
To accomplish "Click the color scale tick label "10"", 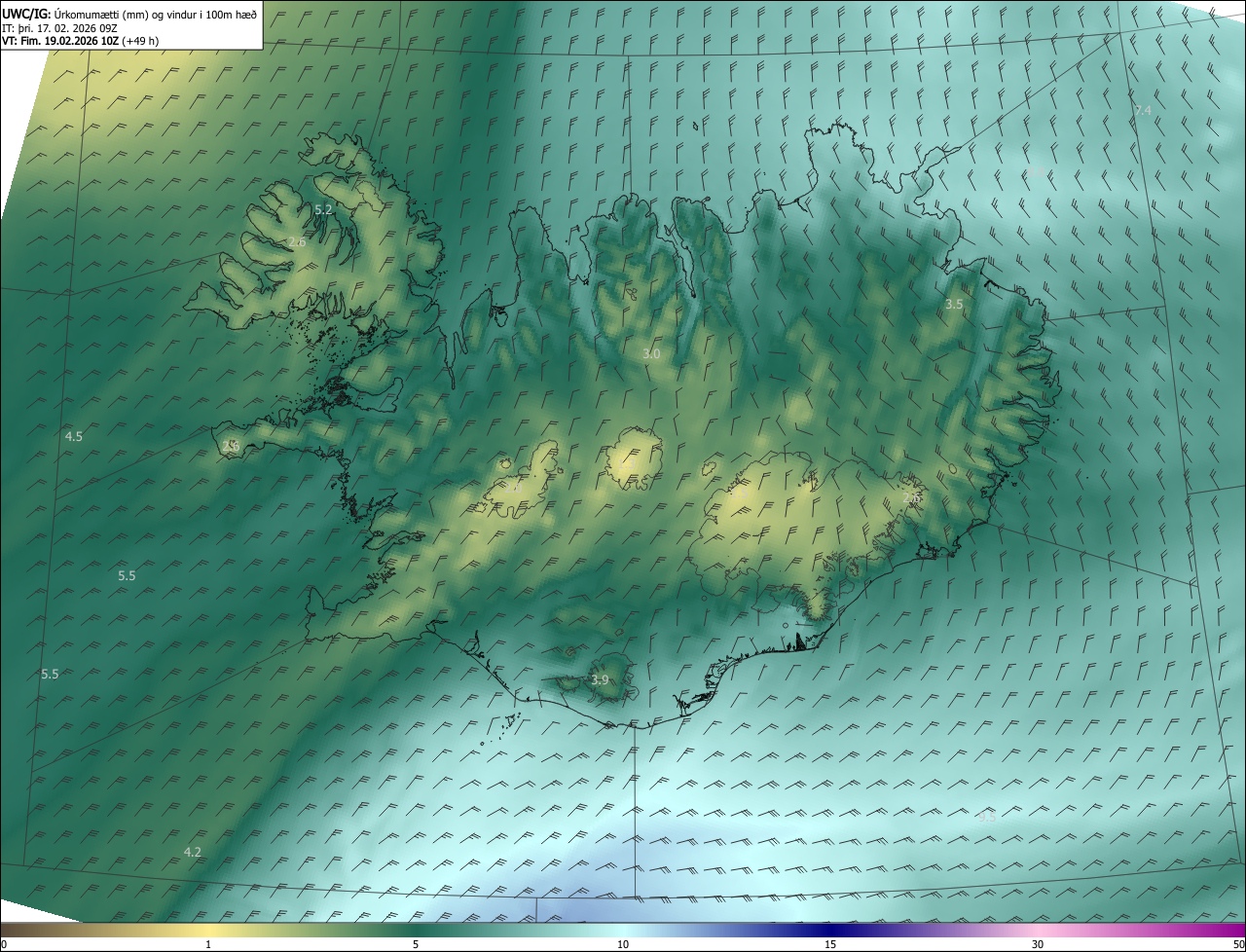I will coord(623,944).
